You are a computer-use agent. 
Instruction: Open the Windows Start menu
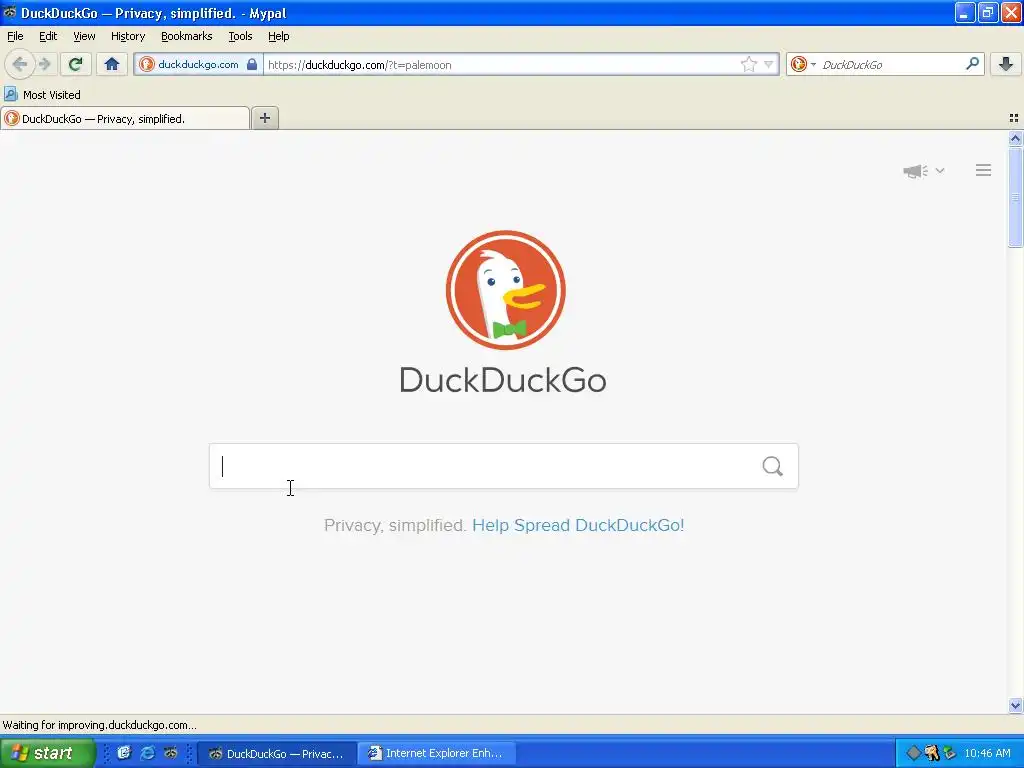[48, 753]
